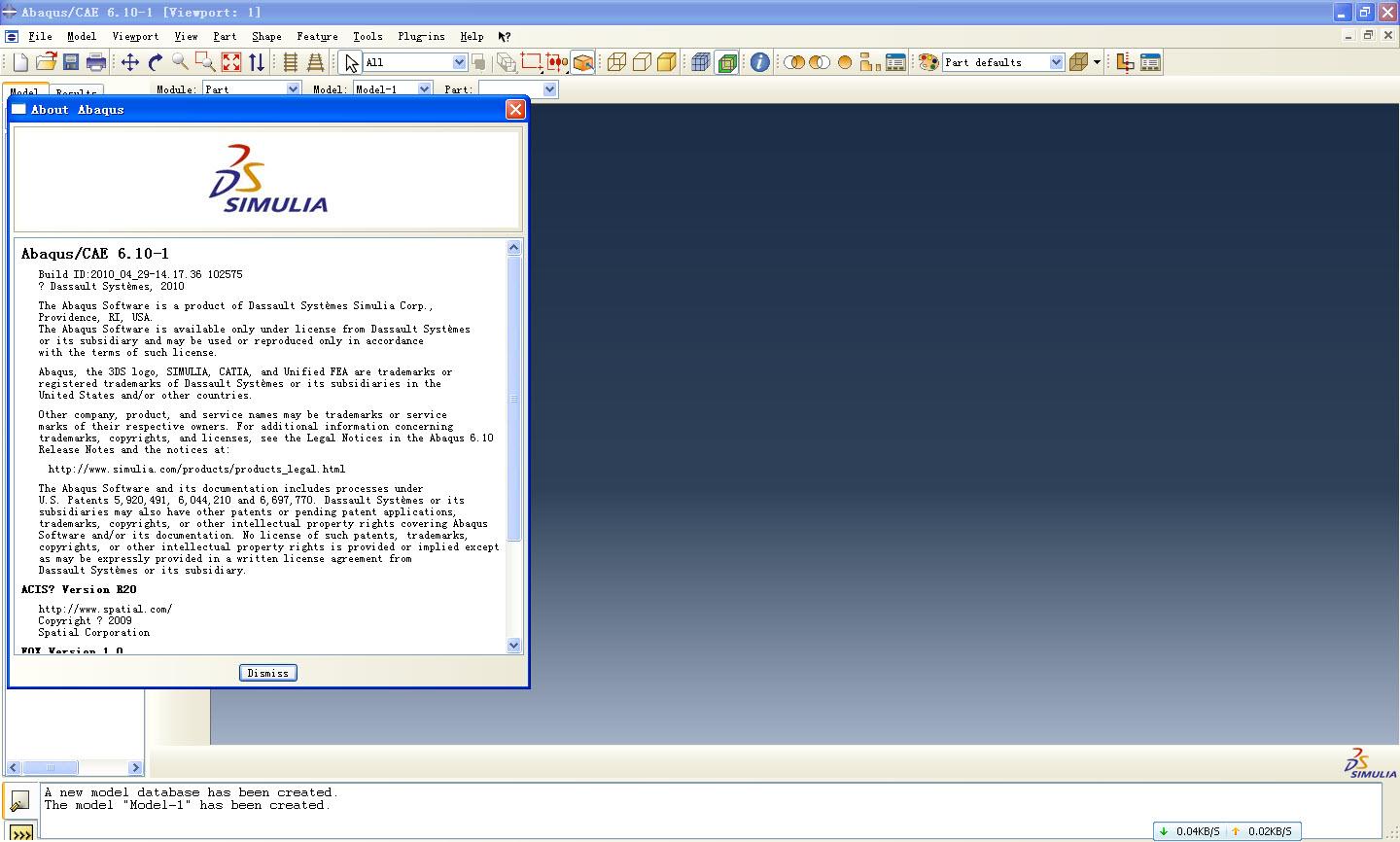Click the www.simulia.com legal URL text
Screen dimensions: 1400x842
196,469
